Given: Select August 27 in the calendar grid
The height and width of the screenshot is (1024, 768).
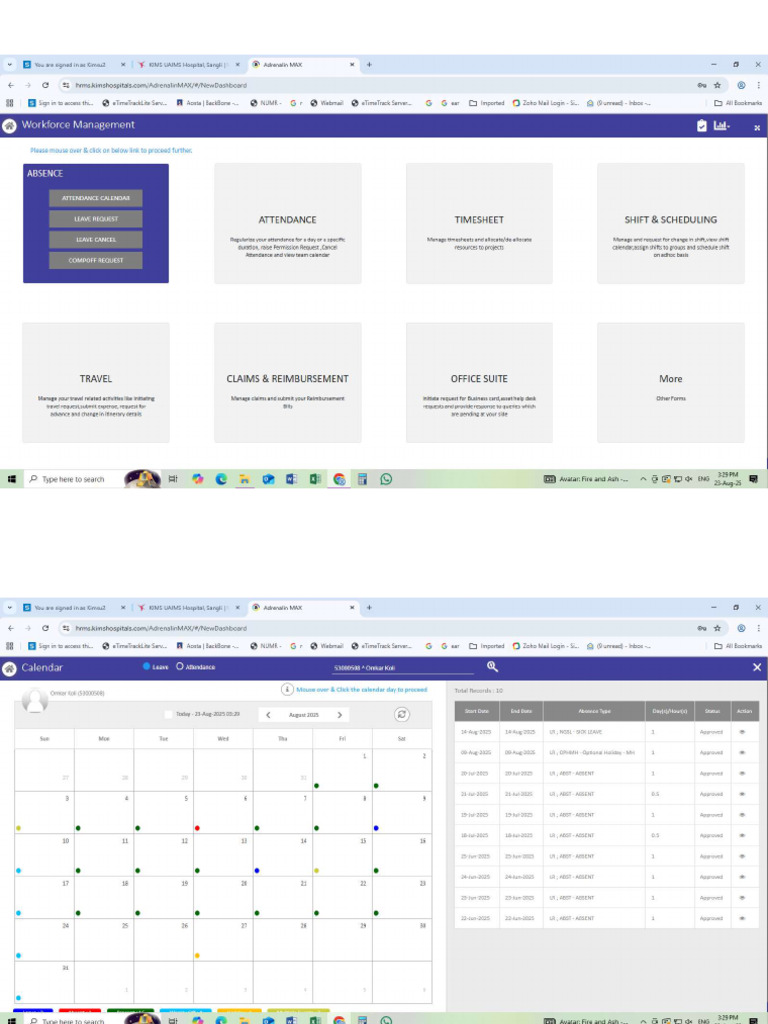Looking at the screenshot, I should (x=223, y=939).
